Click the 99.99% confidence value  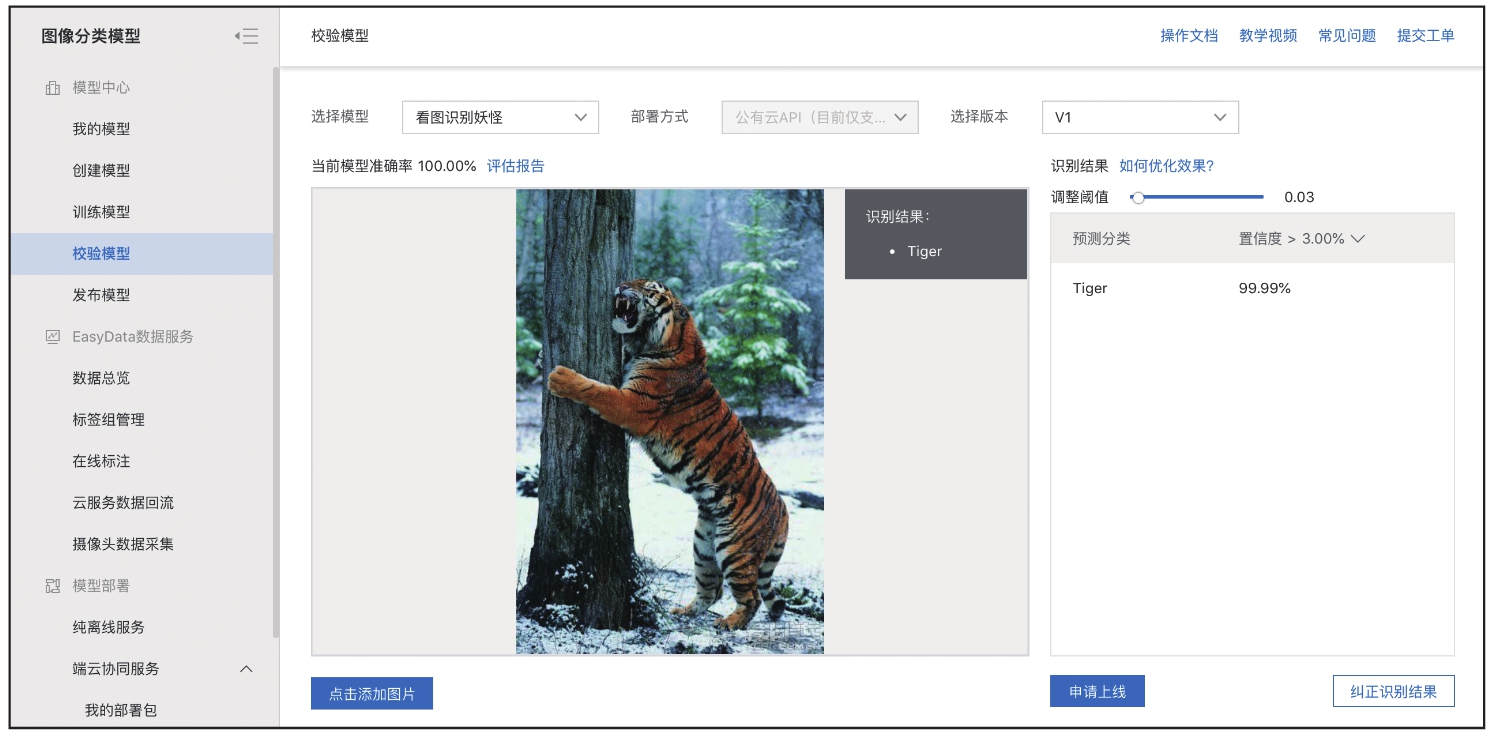click(x=1265, y=288)
